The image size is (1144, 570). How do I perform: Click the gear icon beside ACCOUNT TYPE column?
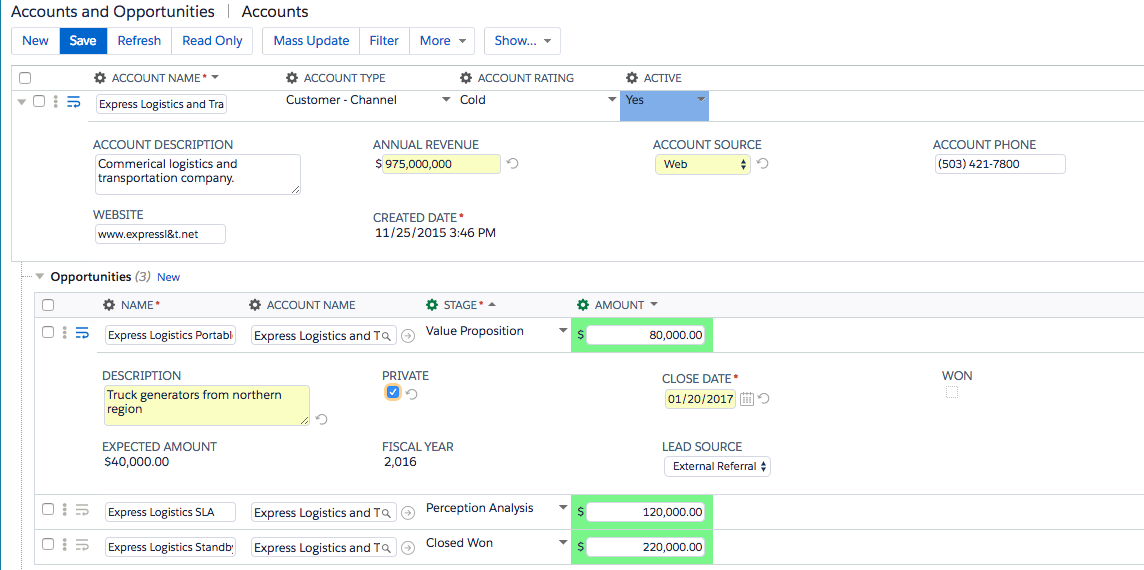pos(292,78)
